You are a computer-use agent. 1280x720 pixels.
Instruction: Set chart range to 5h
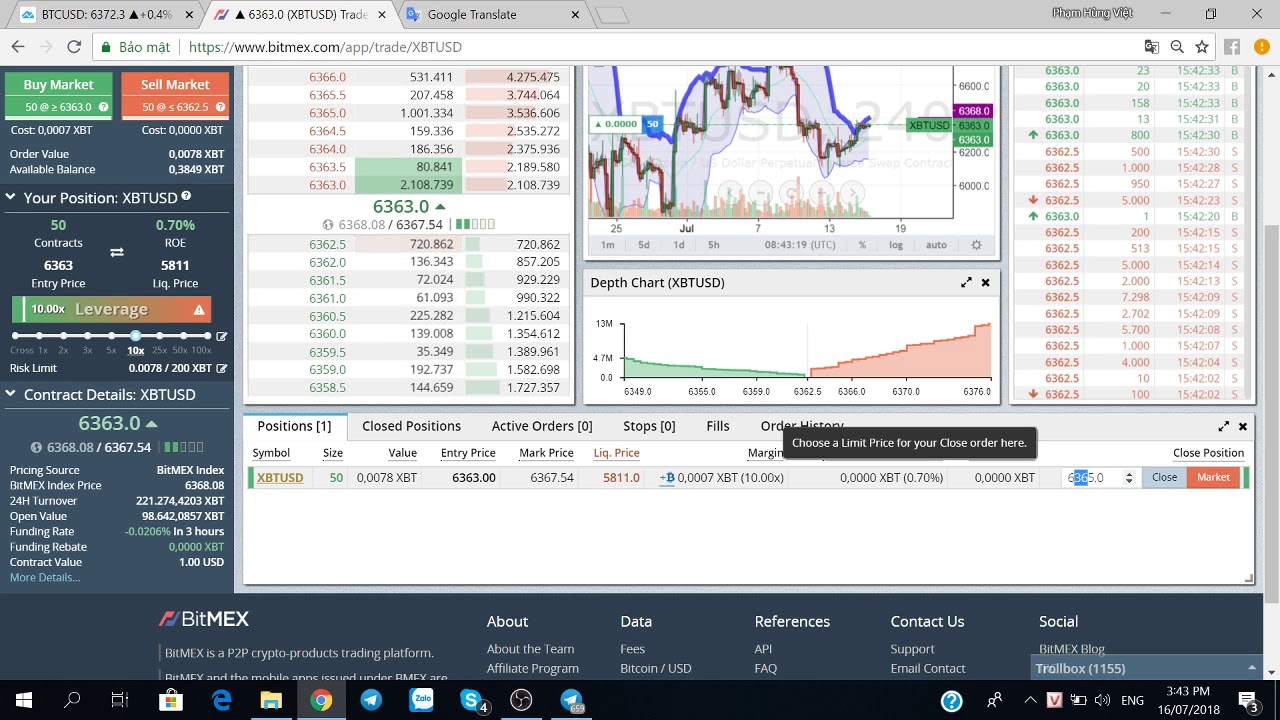[x=713, y=245]
